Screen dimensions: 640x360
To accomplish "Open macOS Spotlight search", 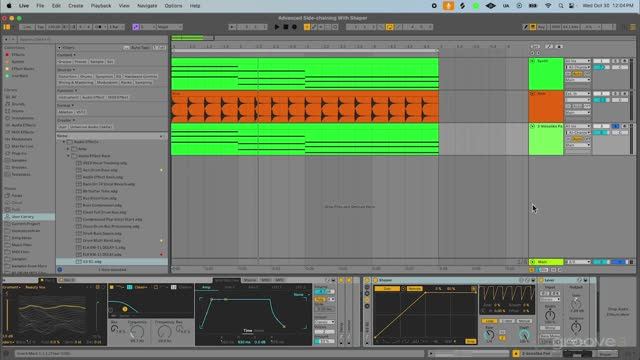I will click(x=561, y=6).
